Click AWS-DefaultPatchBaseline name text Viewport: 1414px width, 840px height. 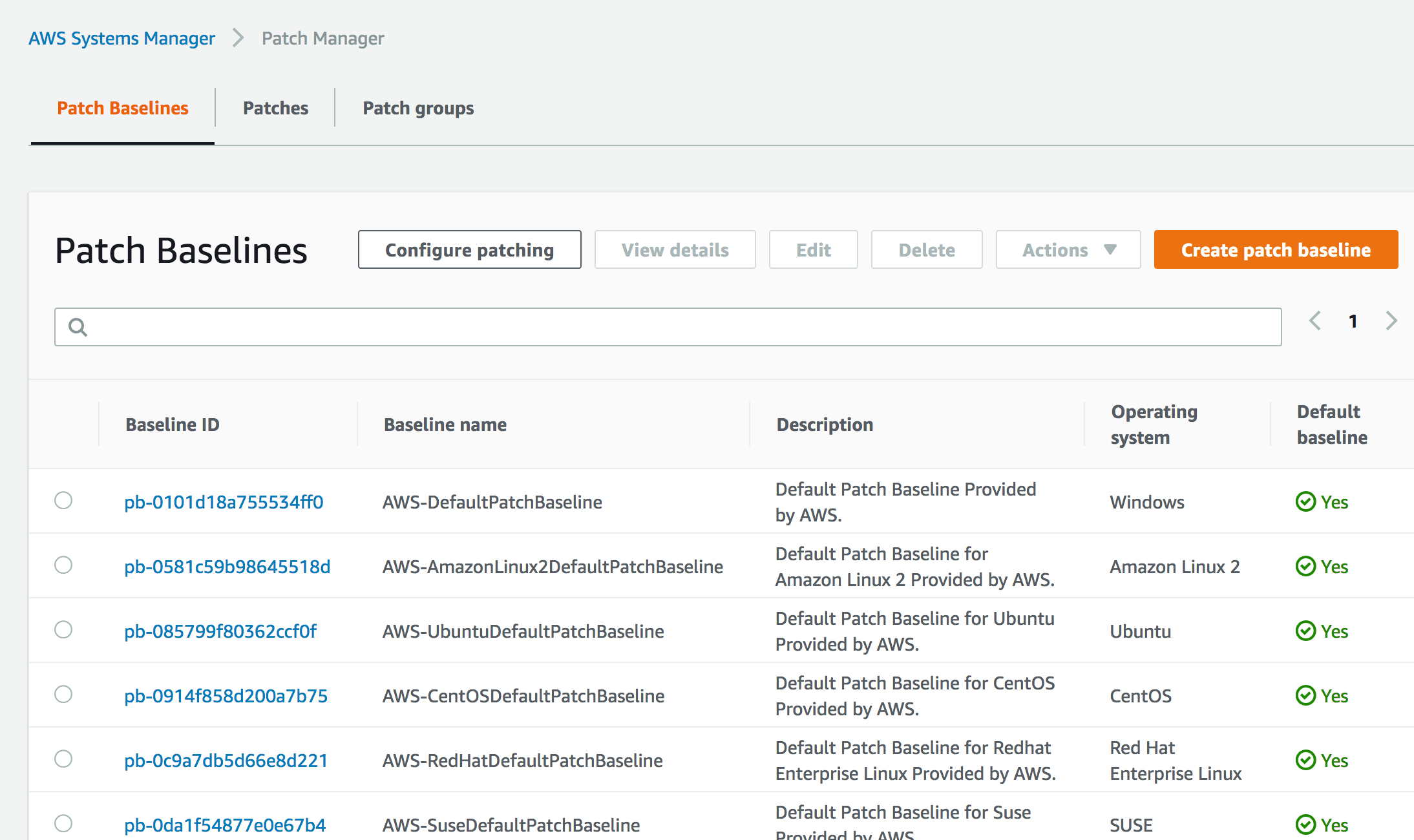(492, 502)
